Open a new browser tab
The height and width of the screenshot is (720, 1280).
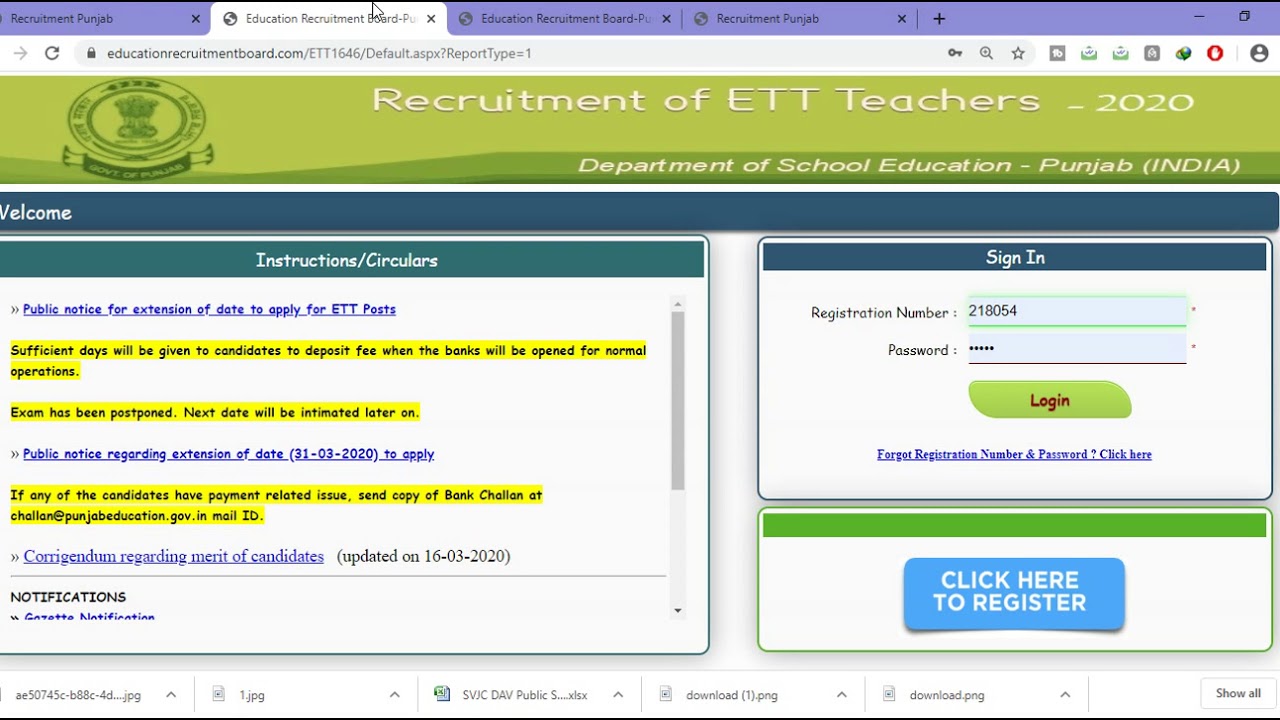click(939, 18)
